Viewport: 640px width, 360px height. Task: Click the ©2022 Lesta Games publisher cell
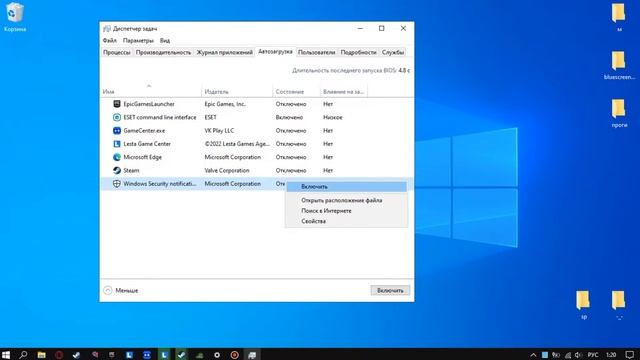tap(237, 144)
